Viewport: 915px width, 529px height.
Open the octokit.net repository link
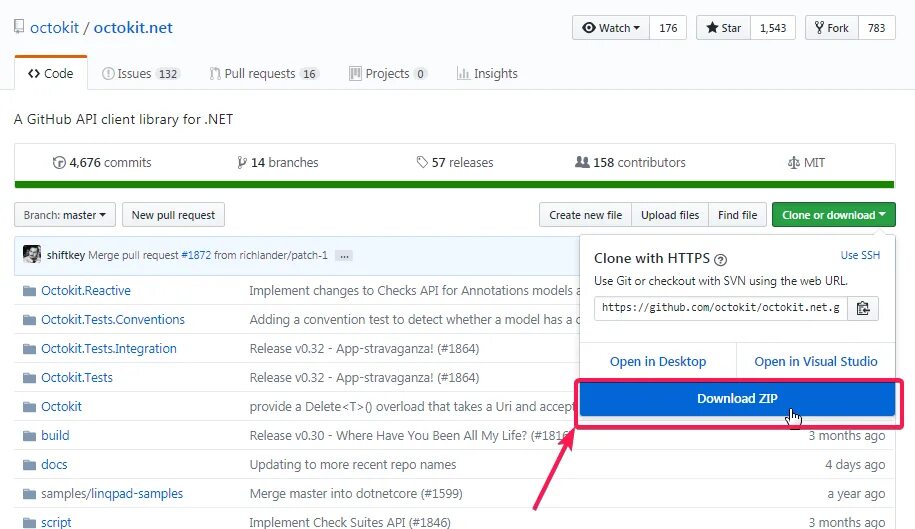(x=133, y=28)
